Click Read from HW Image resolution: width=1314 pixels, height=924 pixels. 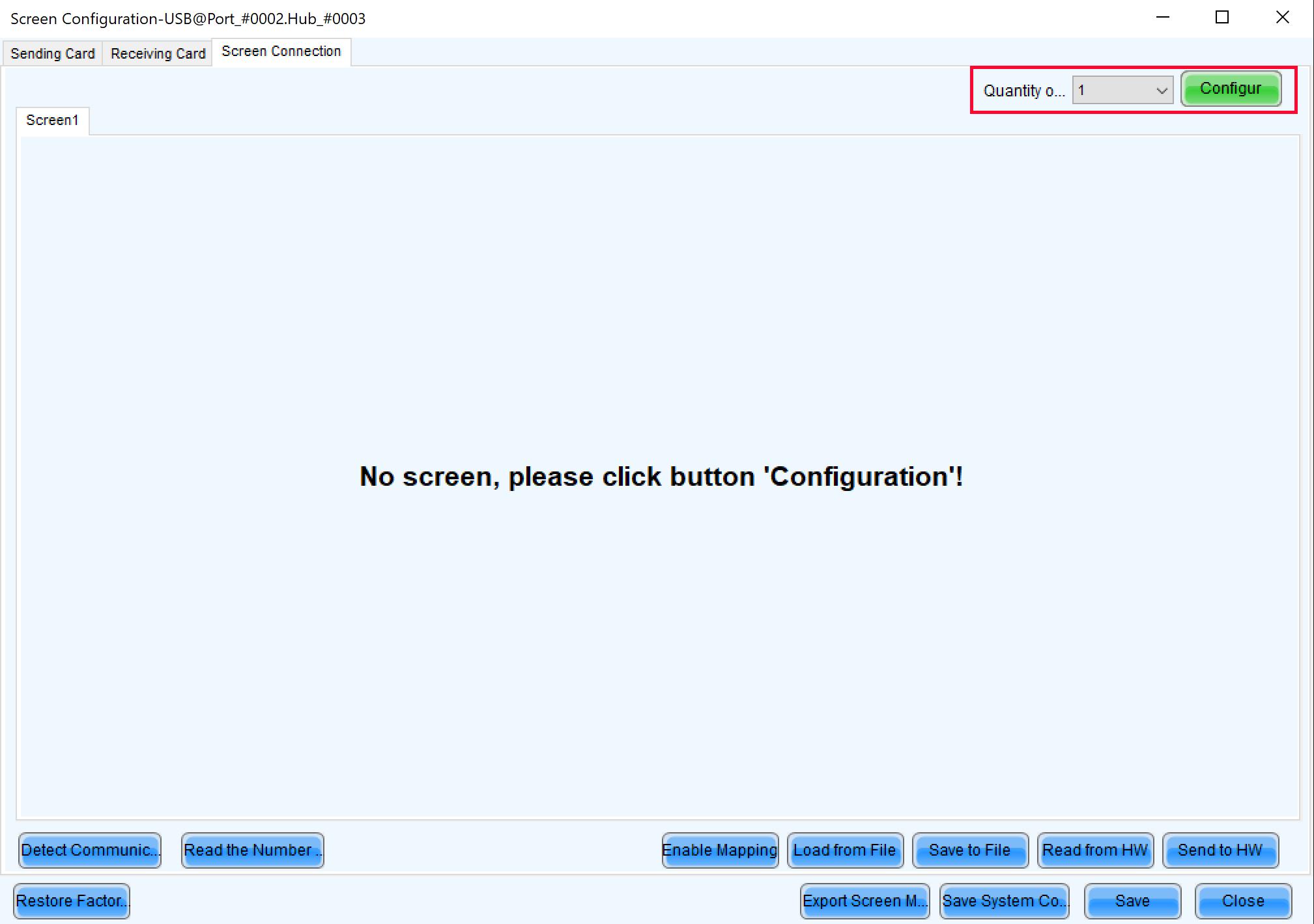[x=1095, y=850]
